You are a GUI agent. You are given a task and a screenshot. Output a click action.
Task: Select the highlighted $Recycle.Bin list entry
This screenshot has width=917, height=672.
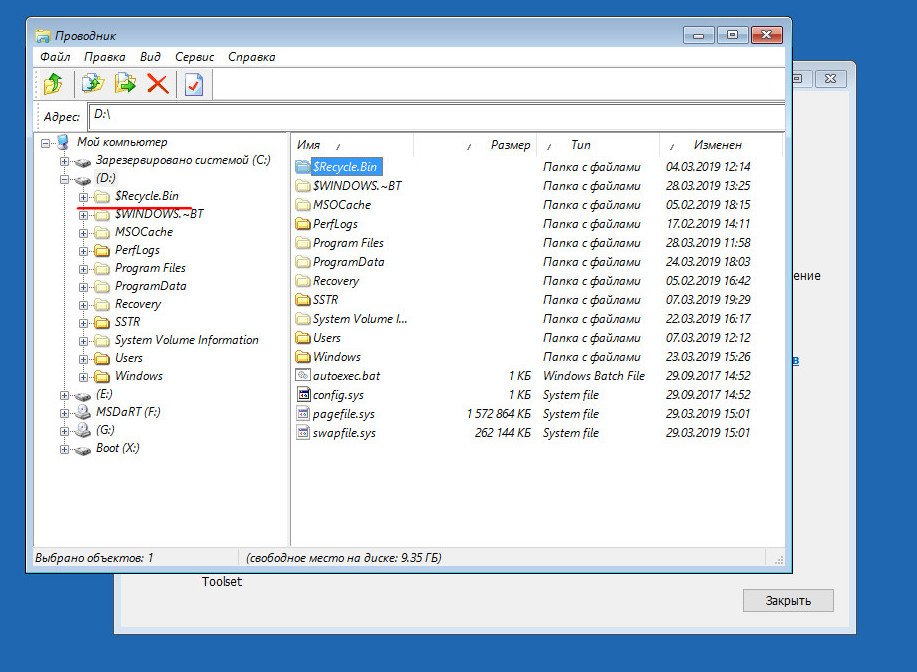(346, 167)
